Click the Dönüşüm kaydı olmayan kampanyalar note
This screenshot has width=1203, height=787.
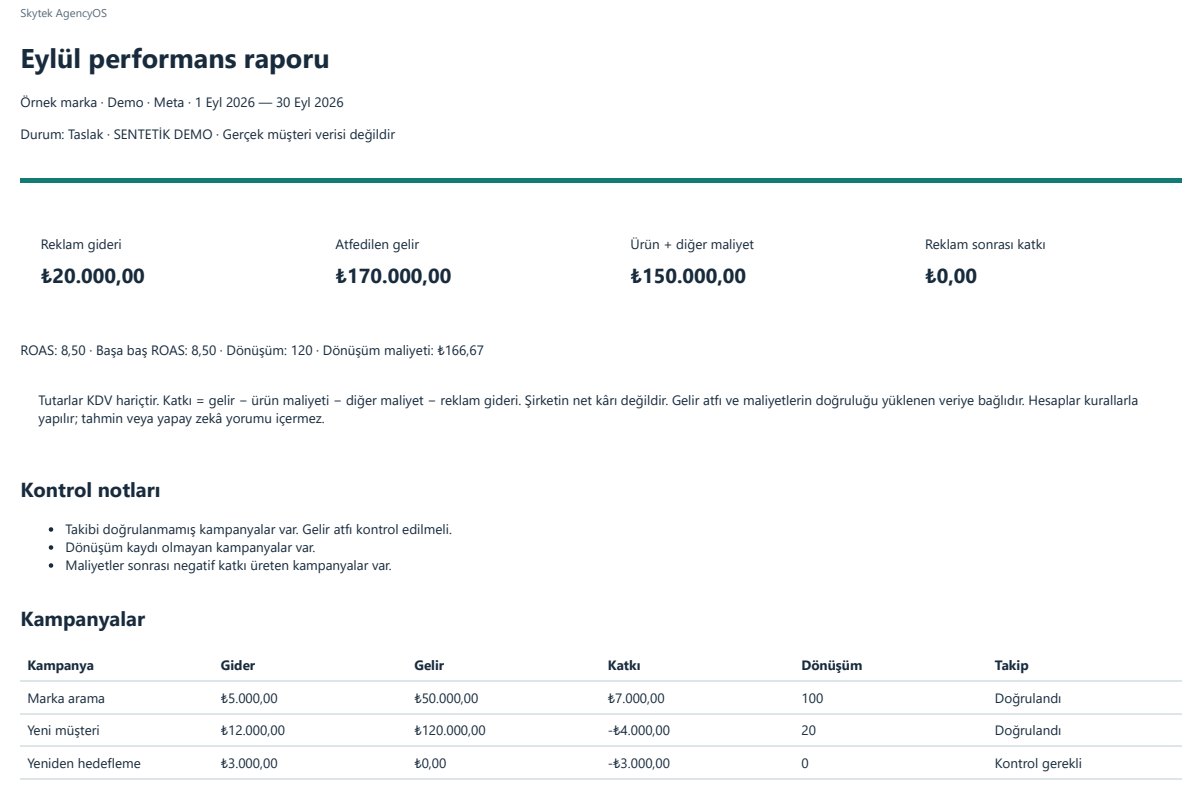pyautogui.click(x=190, y=547)
